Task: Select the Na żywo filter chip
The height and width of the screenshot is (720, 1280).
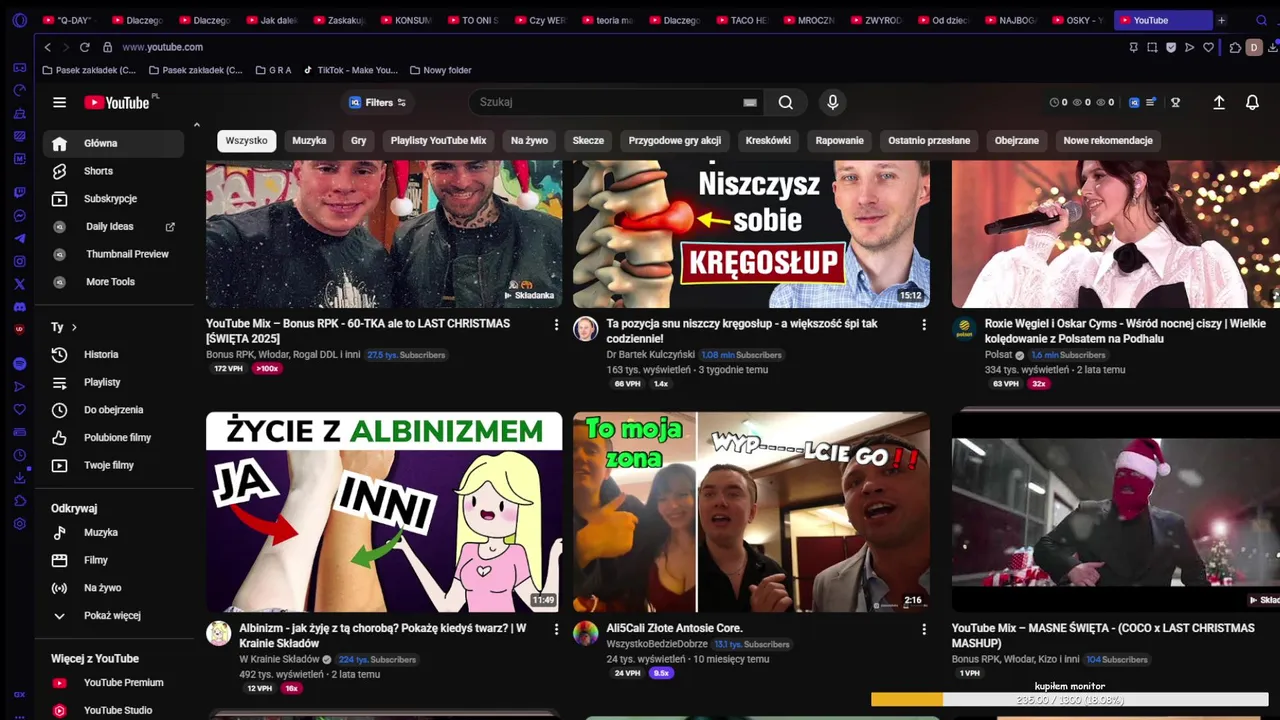Action: (x=529, y=141)
